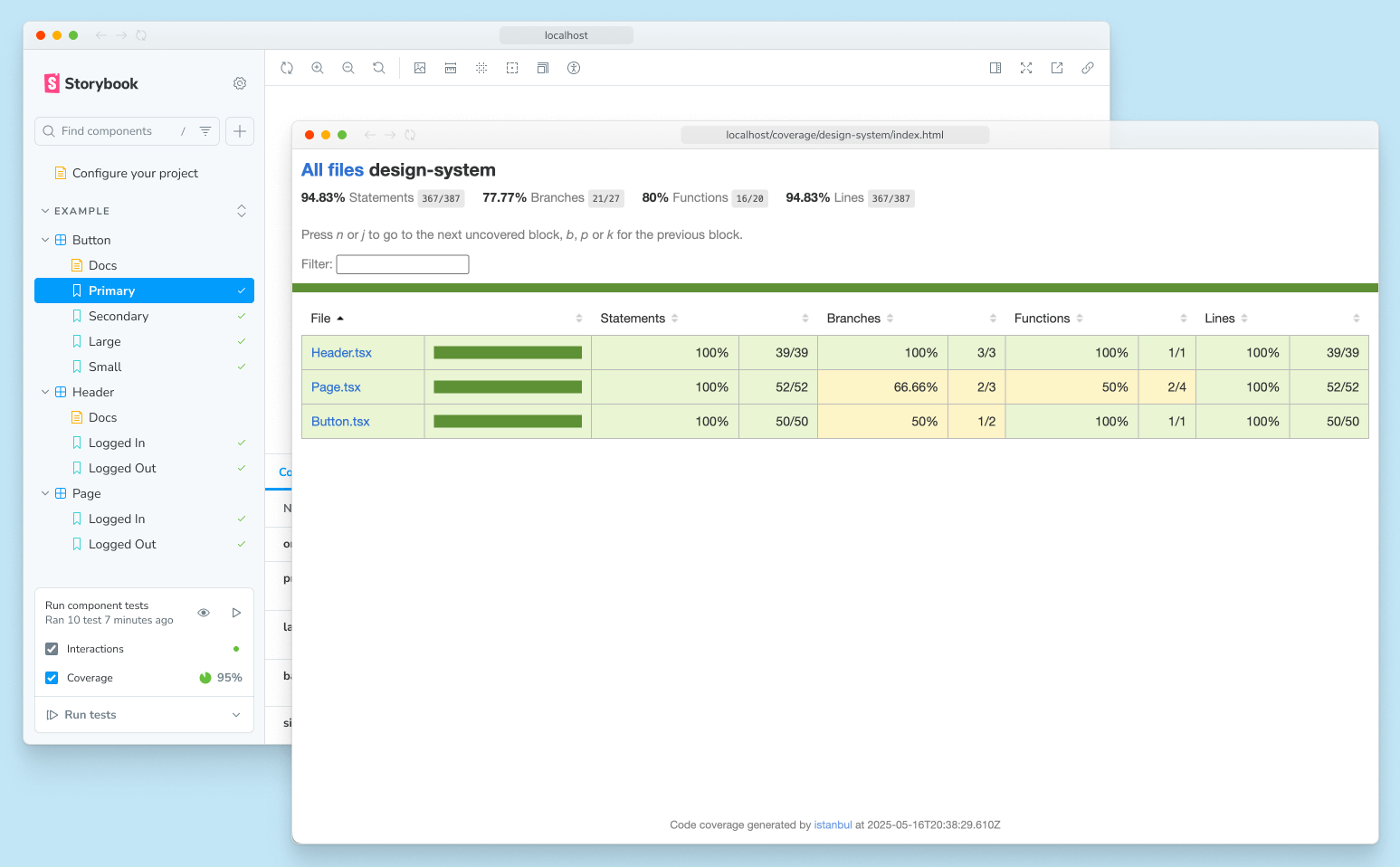The height and width of the screenshot is (867, 1400).
Task: Navigate to All files coverage view
Action: [x=332, y=169]
